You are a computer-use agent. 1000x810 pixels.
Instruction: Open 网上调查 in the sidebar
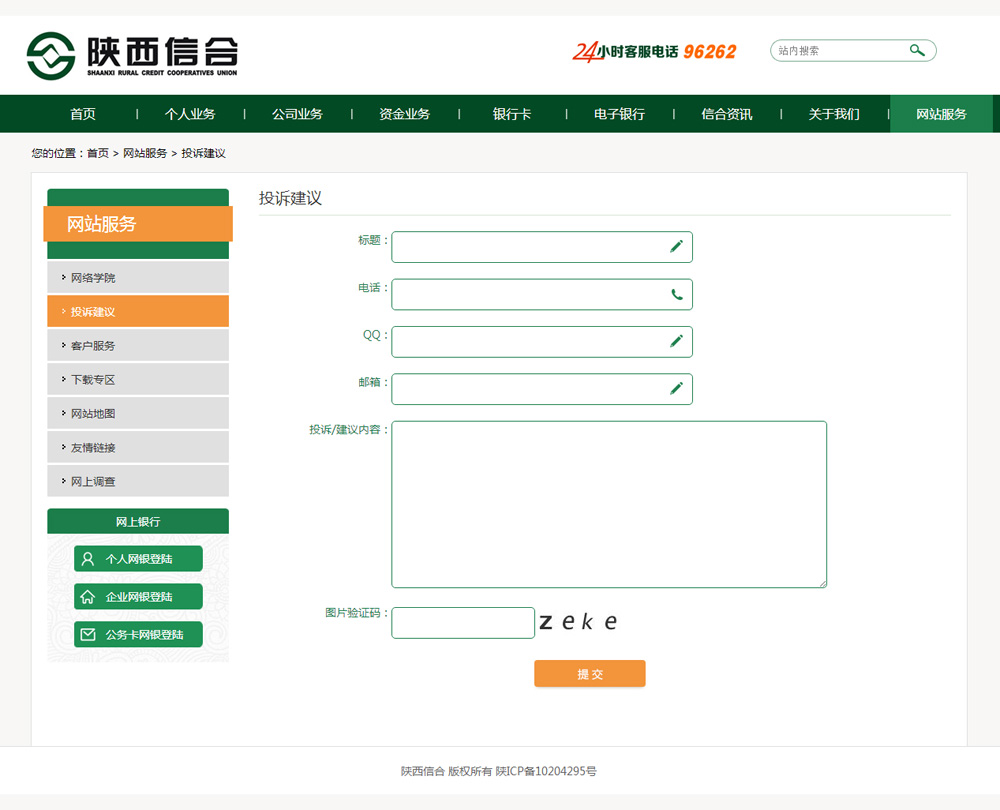(x=93, y=482)
